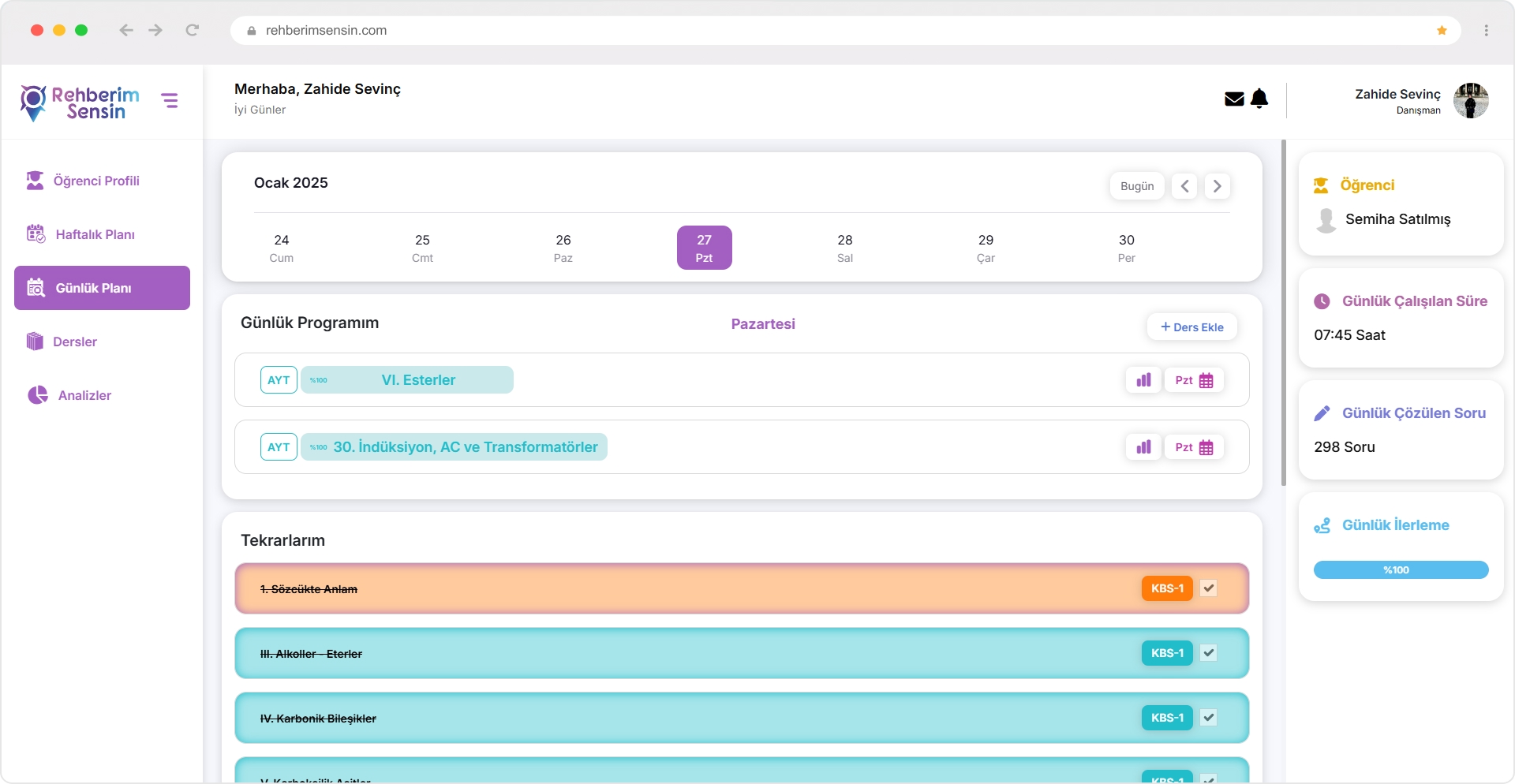Toggle the sidebar hamburger menu icon
The image size is (1515, 784).
click(170, 100)
